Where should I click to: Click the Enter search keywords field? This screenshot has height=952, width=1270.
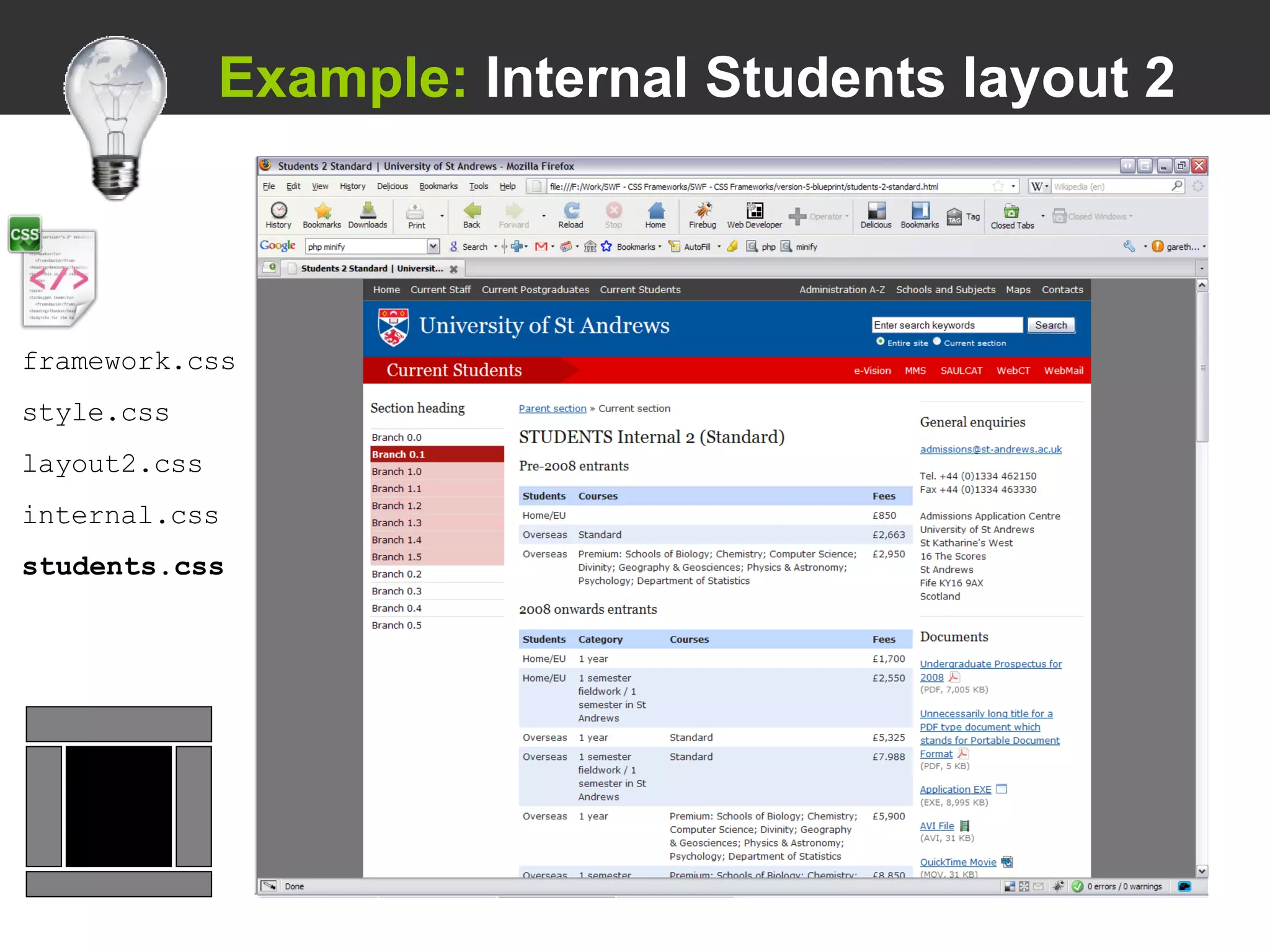(946, 325)
